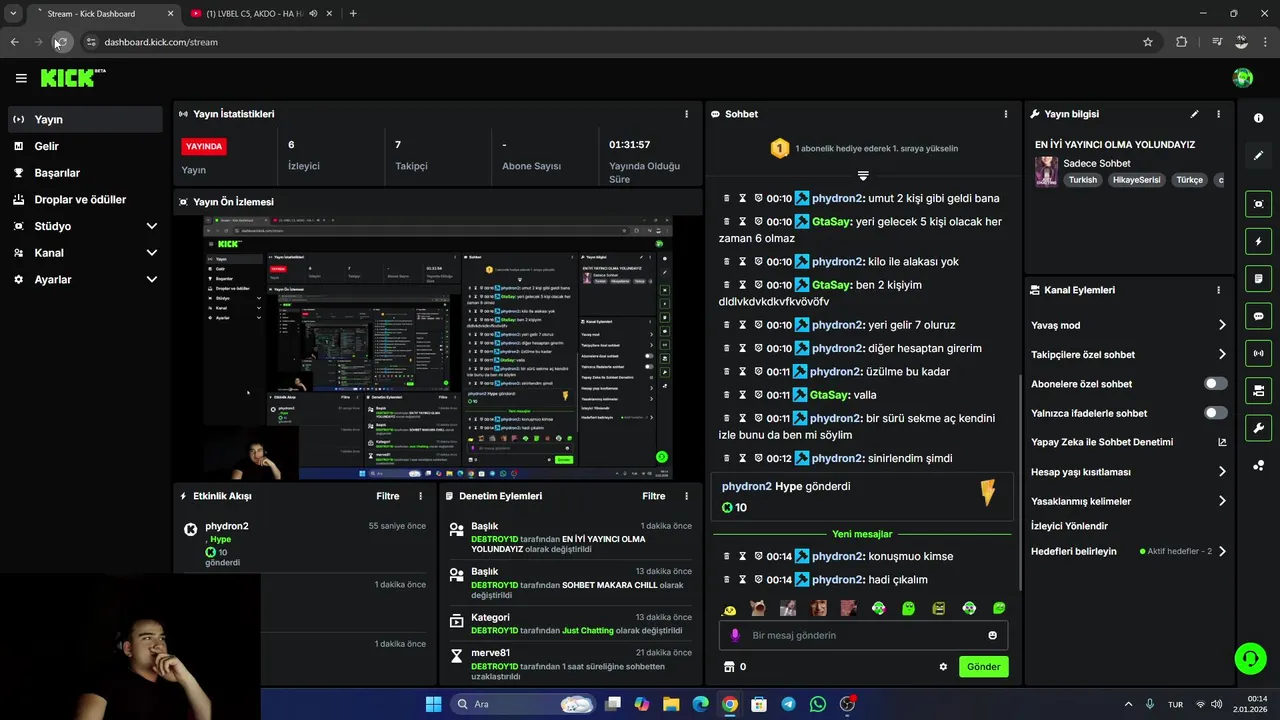Toggle Yalnızca ifadelerle sohbet switch
This screenshot has height=720, width=1280.
(1216, 413)
